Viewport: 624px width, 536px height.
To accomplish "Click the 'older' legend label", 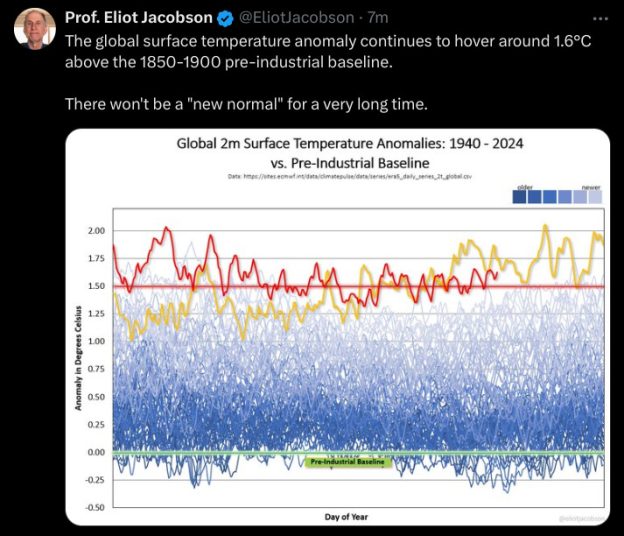I will (x=525, y=187).
